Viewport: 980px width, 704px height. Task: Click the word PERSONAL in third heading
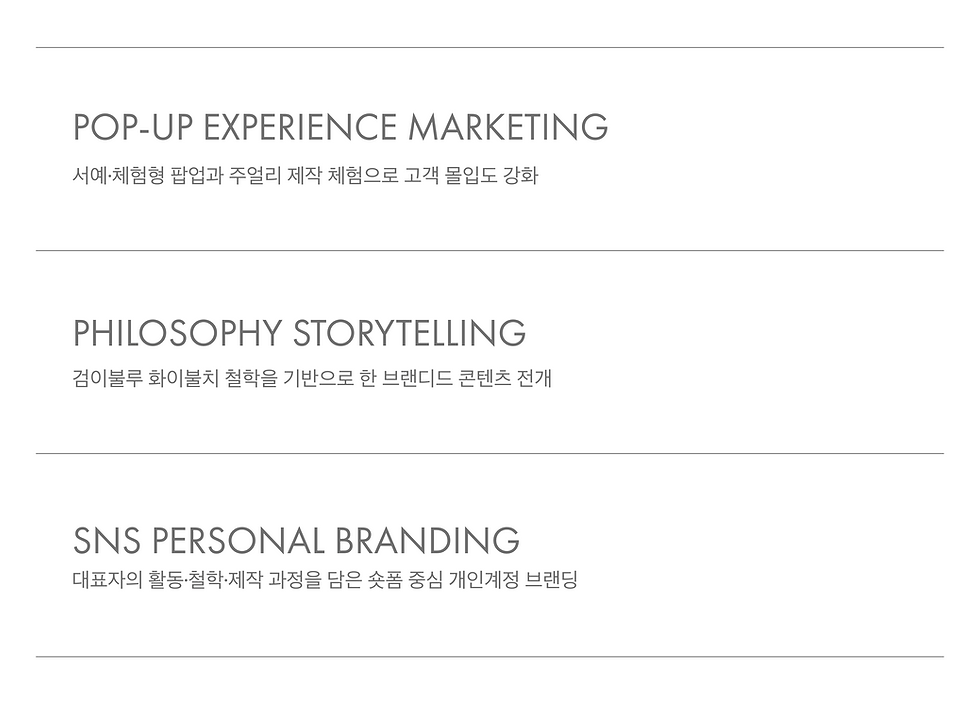[x=238, y=541]
